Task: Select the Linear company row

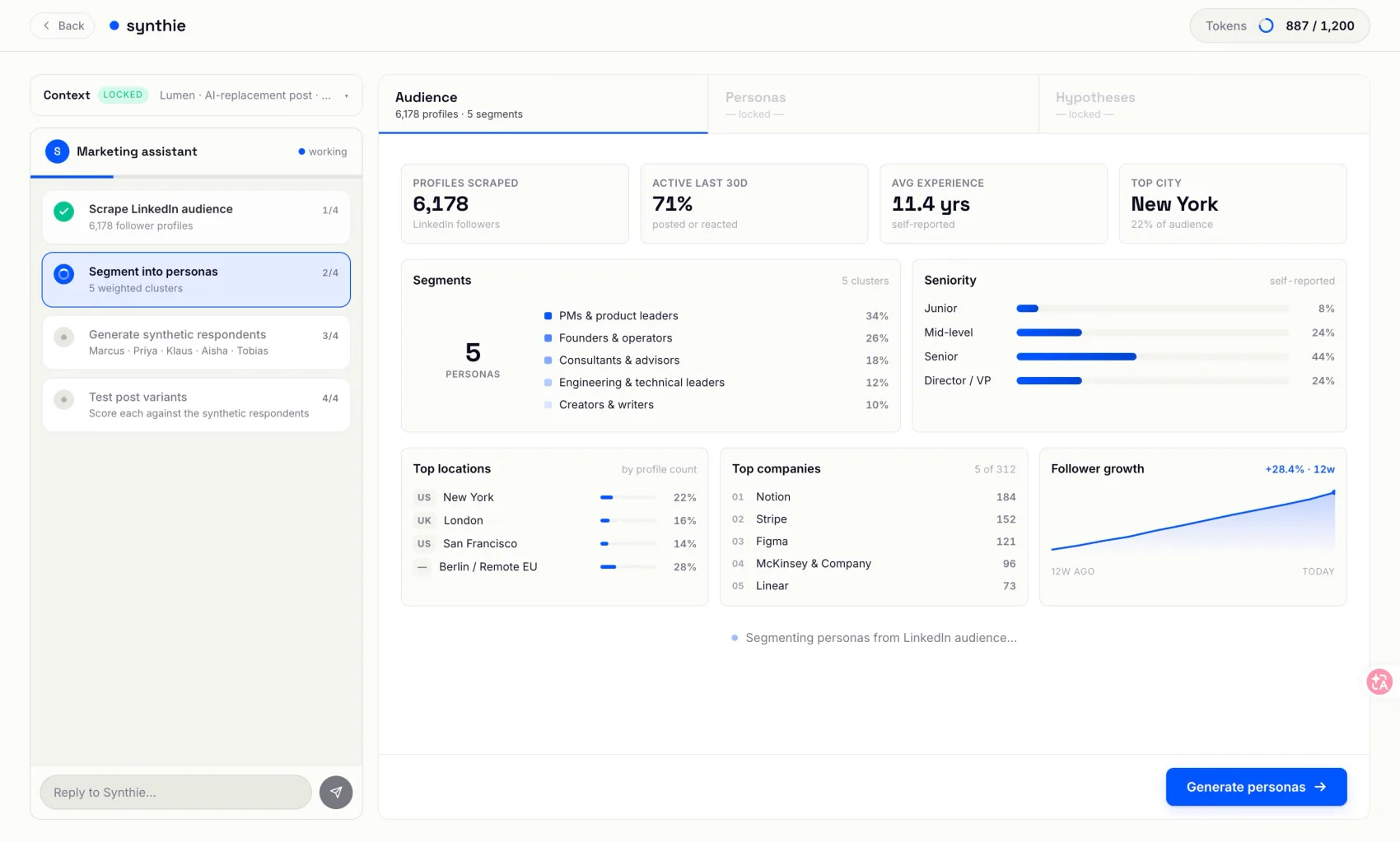Action: pyautogui.click(x=873, y=586)
